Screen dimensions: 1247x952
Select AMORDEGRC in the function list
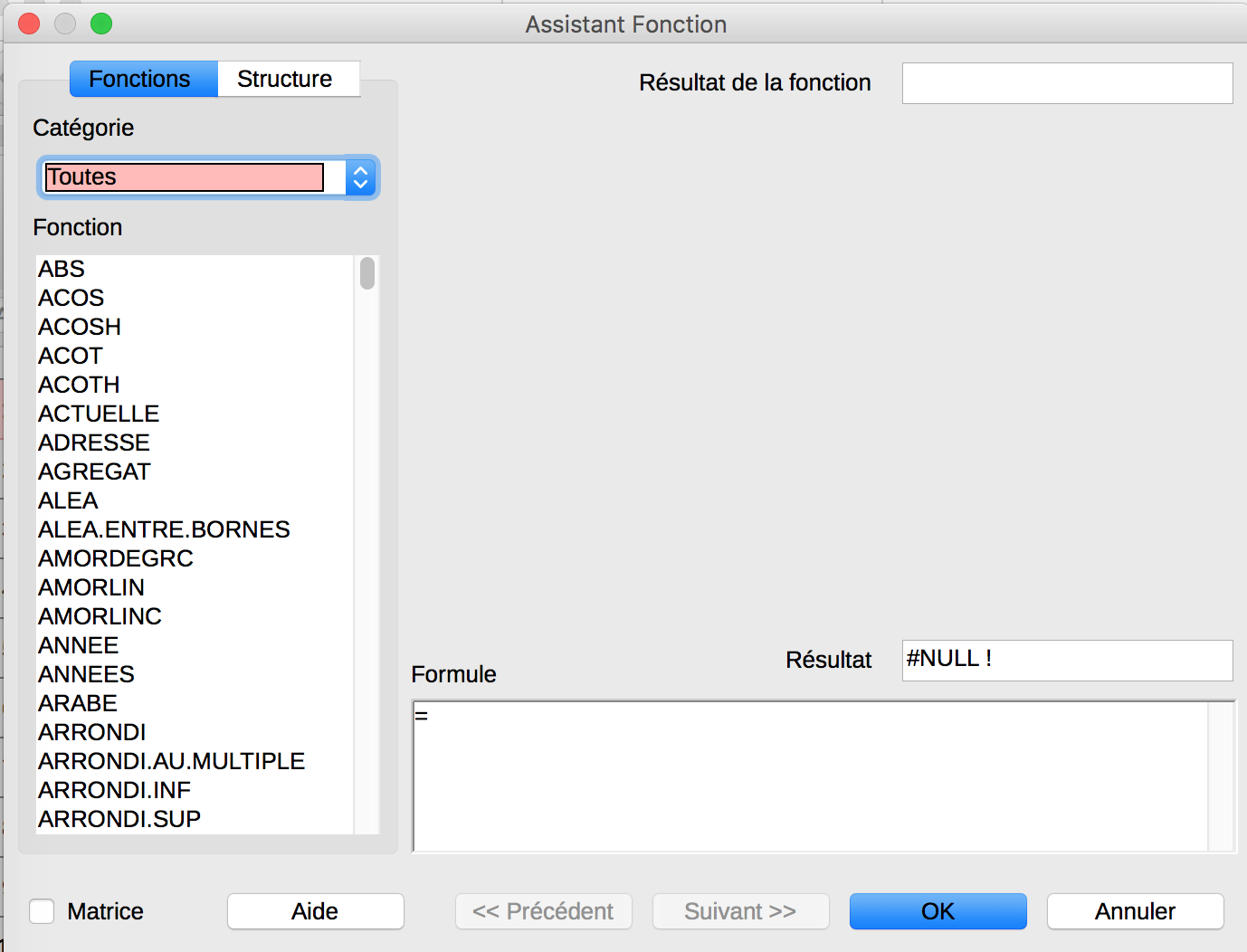click(x=195, y=558)
